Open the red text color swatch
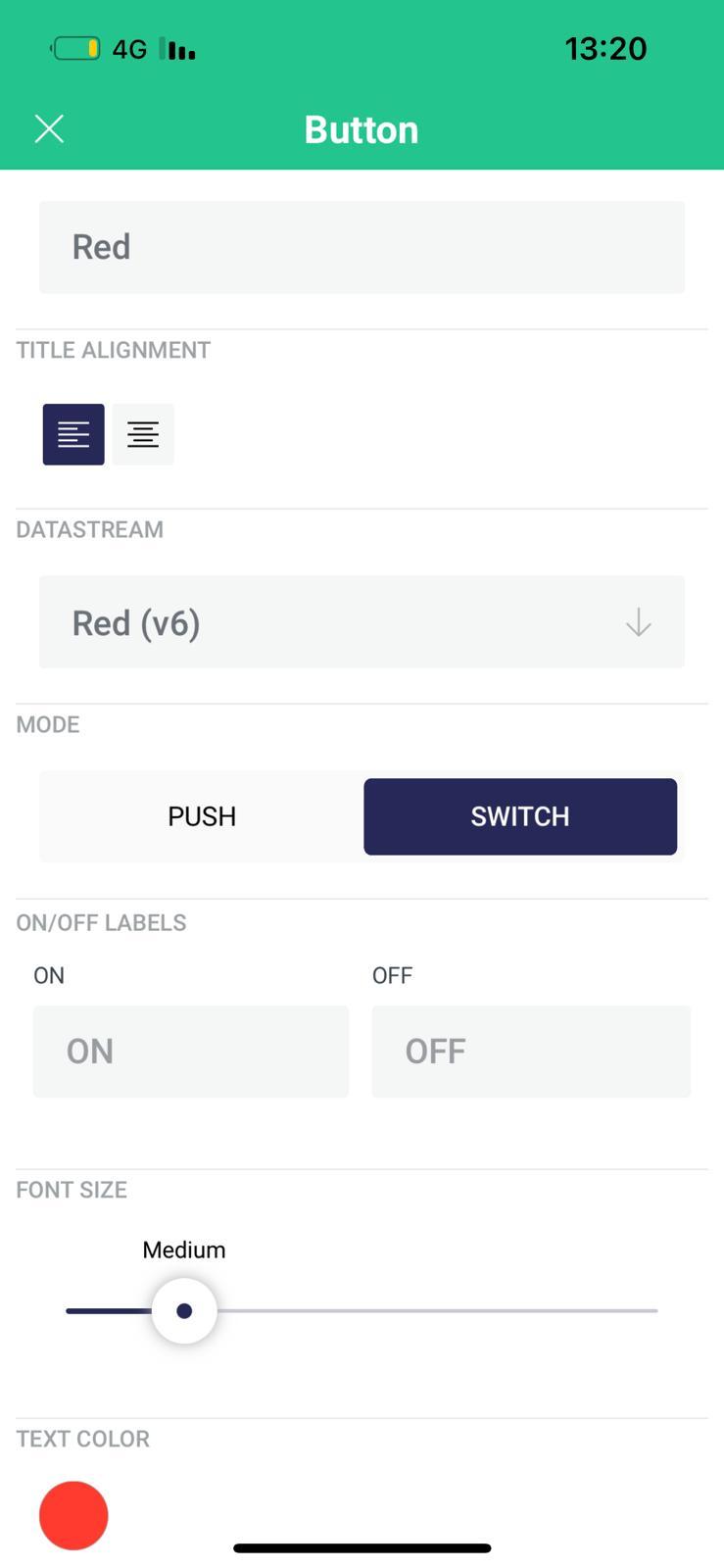This screenshot has width=724, height=1568. (73, 1515)
